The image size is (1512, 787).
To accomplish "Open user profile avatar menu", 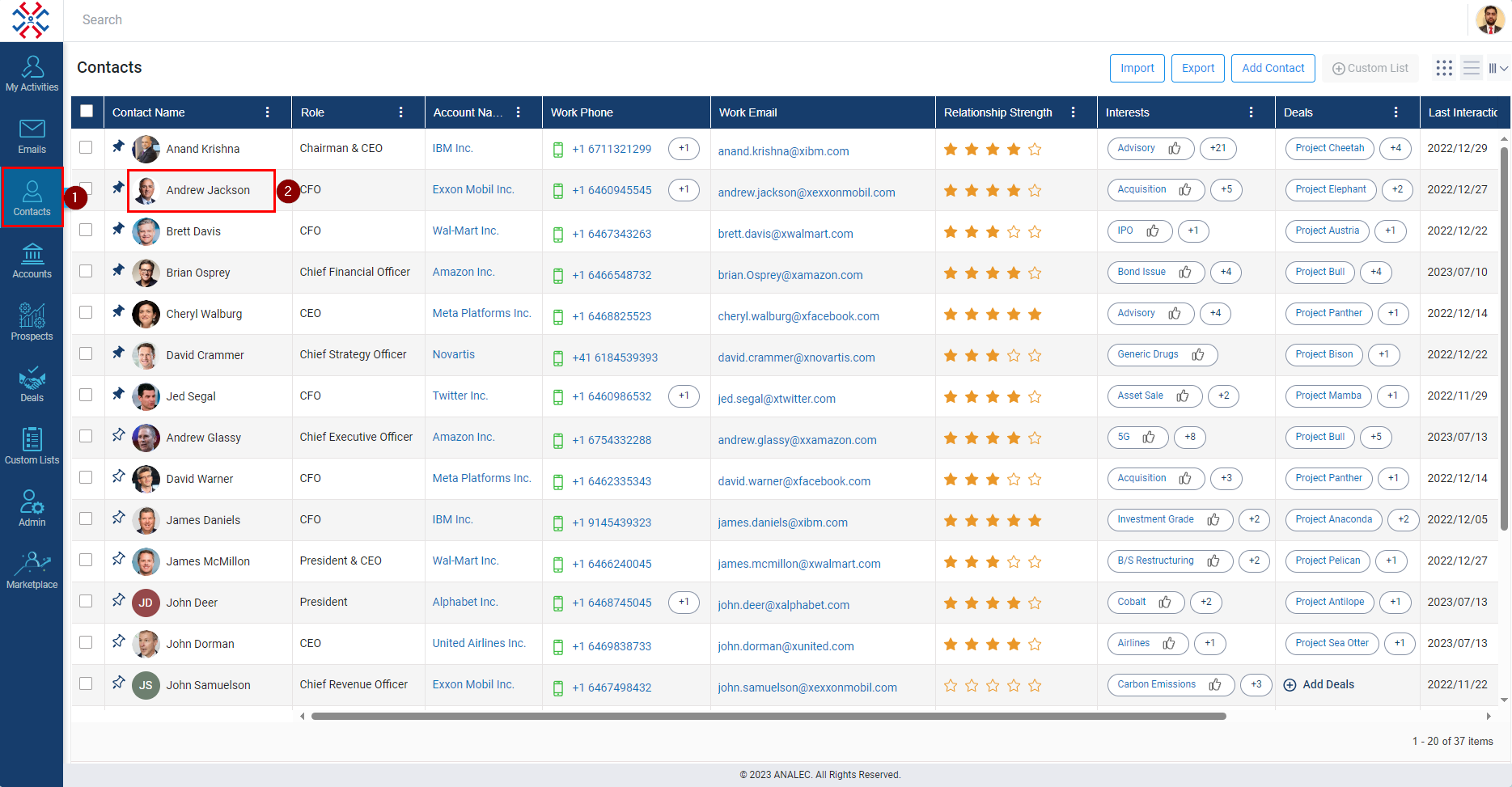I will click(x=1490, y=19).
